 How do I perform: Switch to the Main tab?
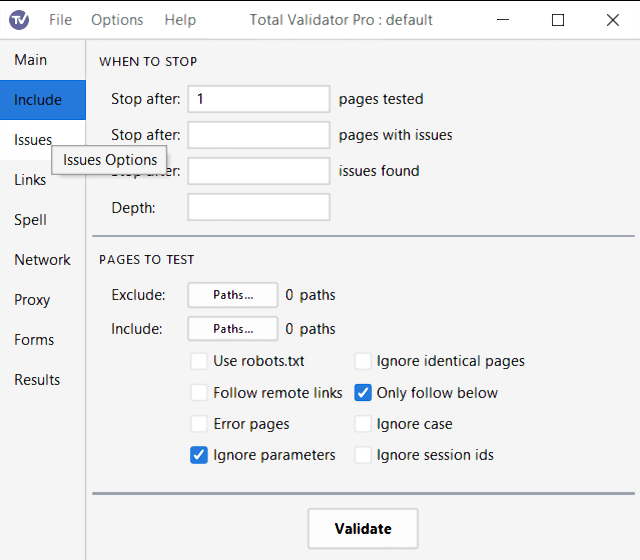(30, 60)
